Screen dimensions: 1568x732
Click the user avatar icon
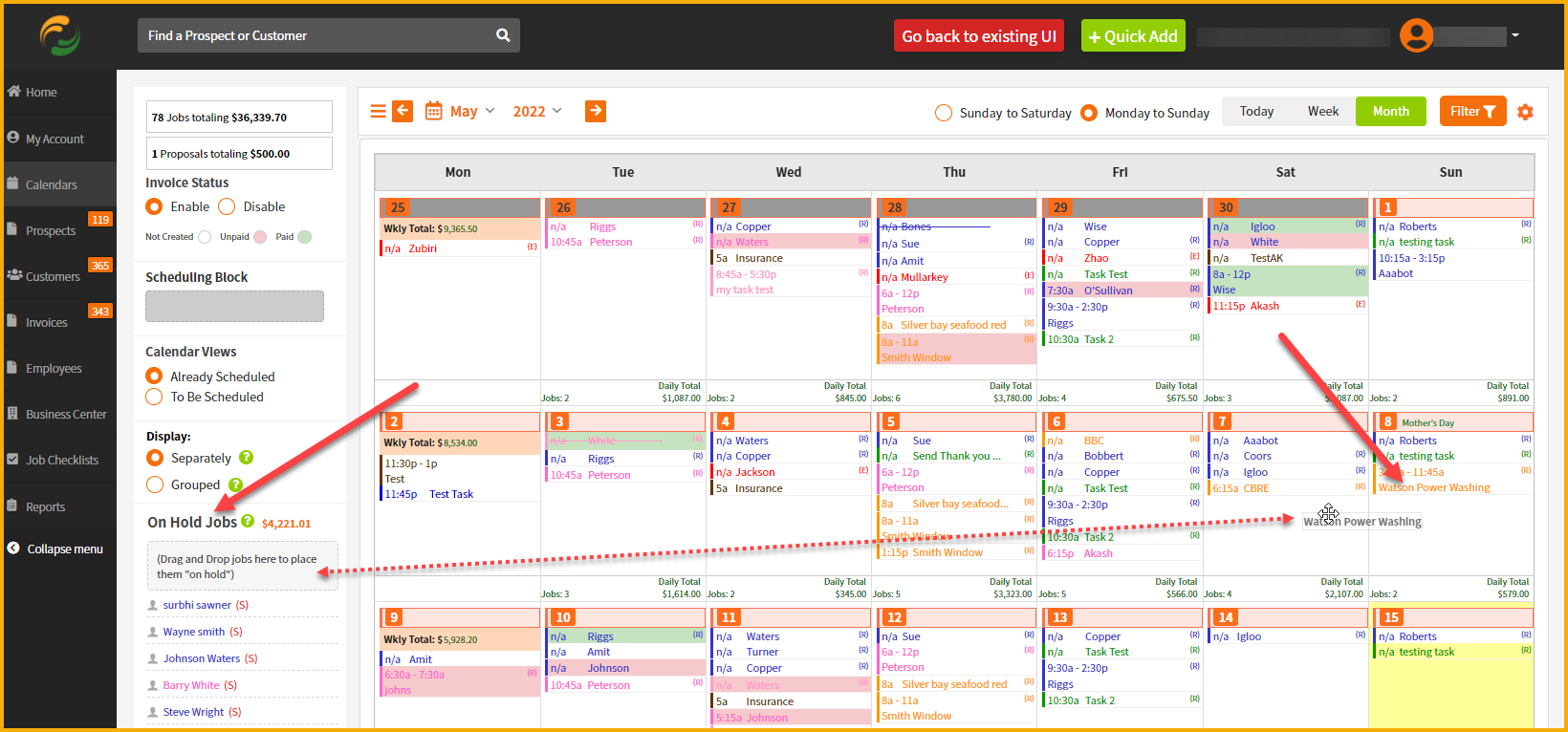coord(1416,35)
